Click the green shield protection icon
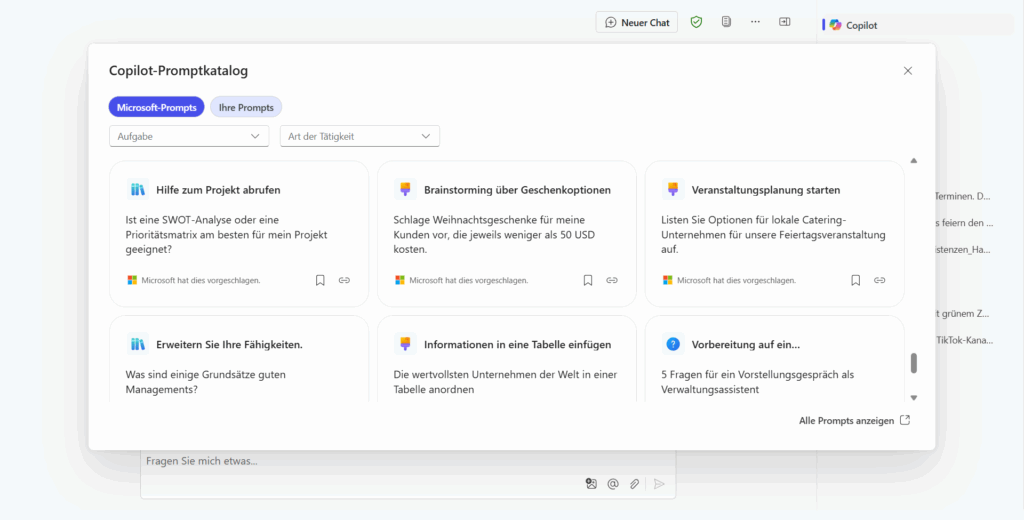This screenshot has height=520, width=1024. pos(697,22)
